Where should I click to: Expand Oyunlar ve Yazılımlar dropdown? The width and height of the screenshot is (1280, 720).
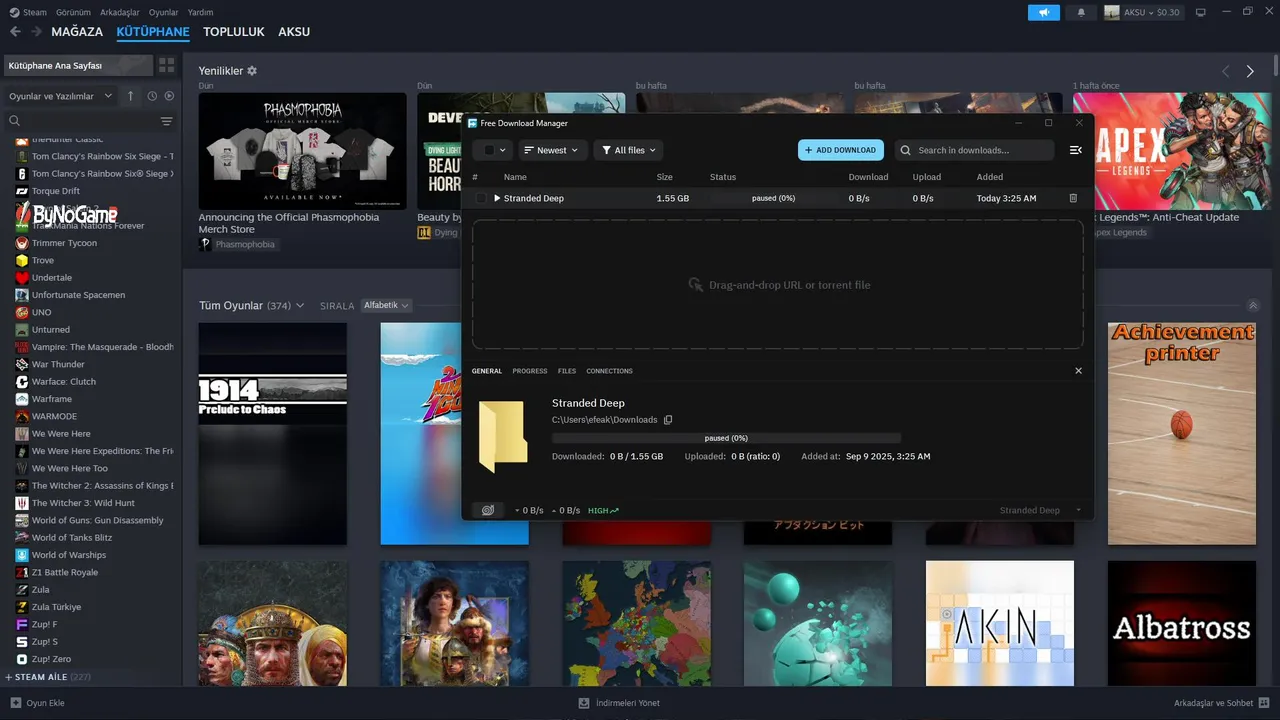(x=62, y=96)
